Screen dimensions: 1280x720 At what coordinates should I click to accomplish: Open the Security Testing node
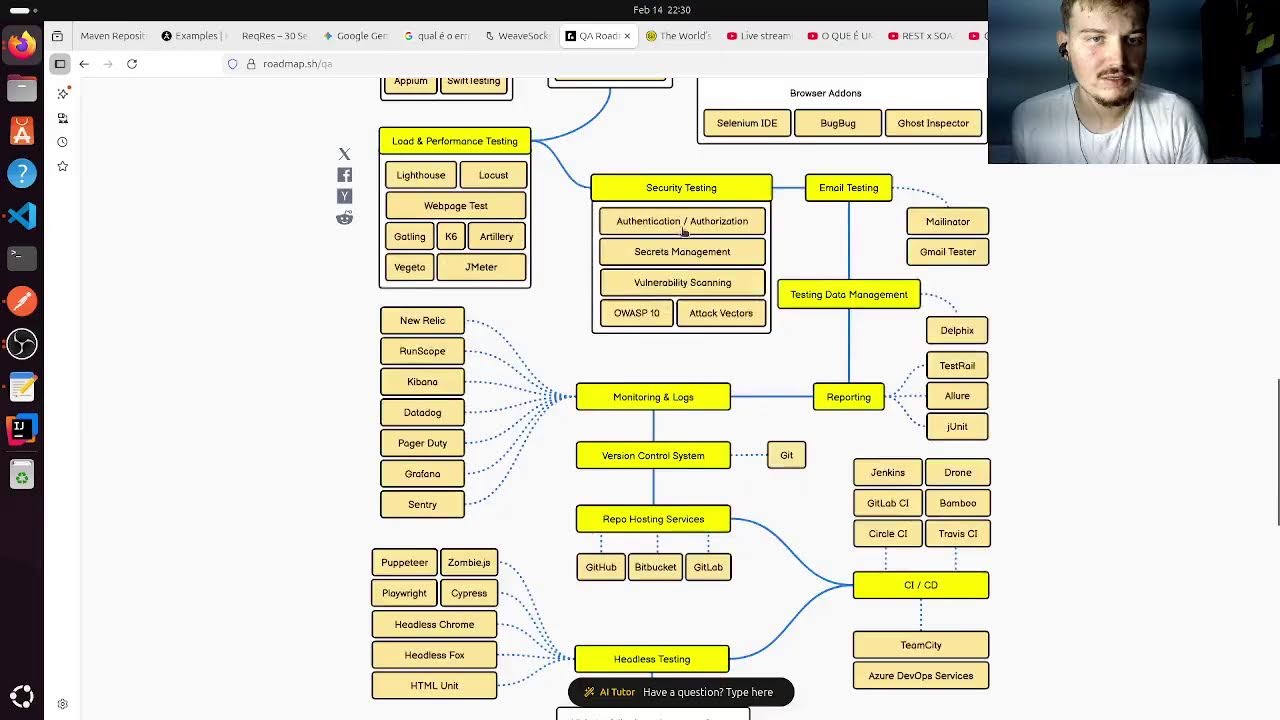681,188
